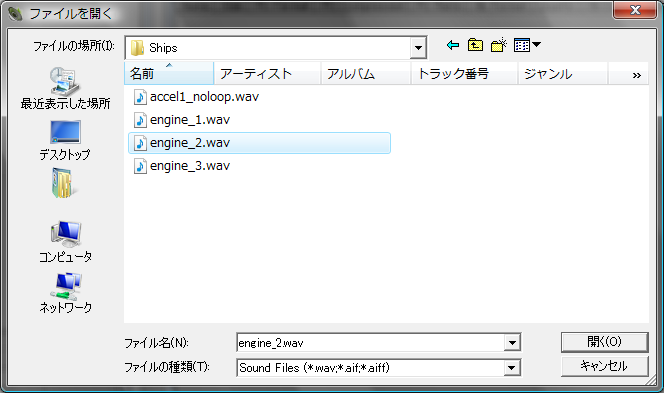Go back using the blue arrow icon
Image resolution: width=664 pixels, height=393 pixels.
(453, 45)
